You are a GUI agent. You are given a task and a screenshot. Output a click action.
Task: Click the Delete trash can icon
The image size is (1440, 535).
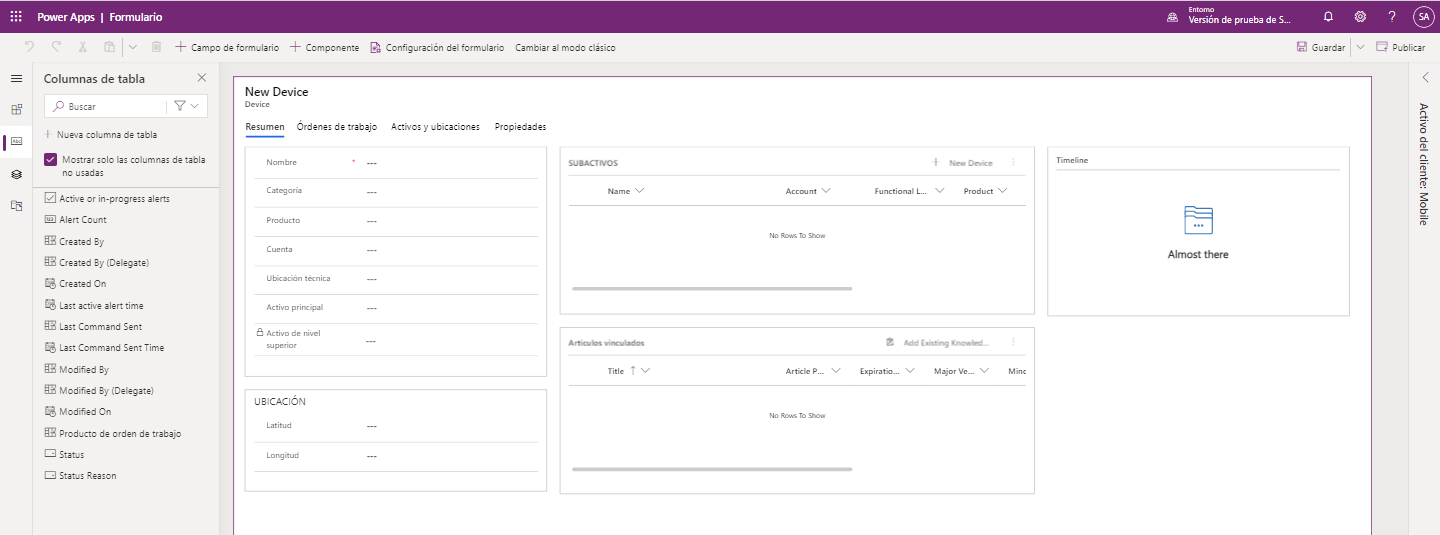pyautogui.click(x=156, y=47)
